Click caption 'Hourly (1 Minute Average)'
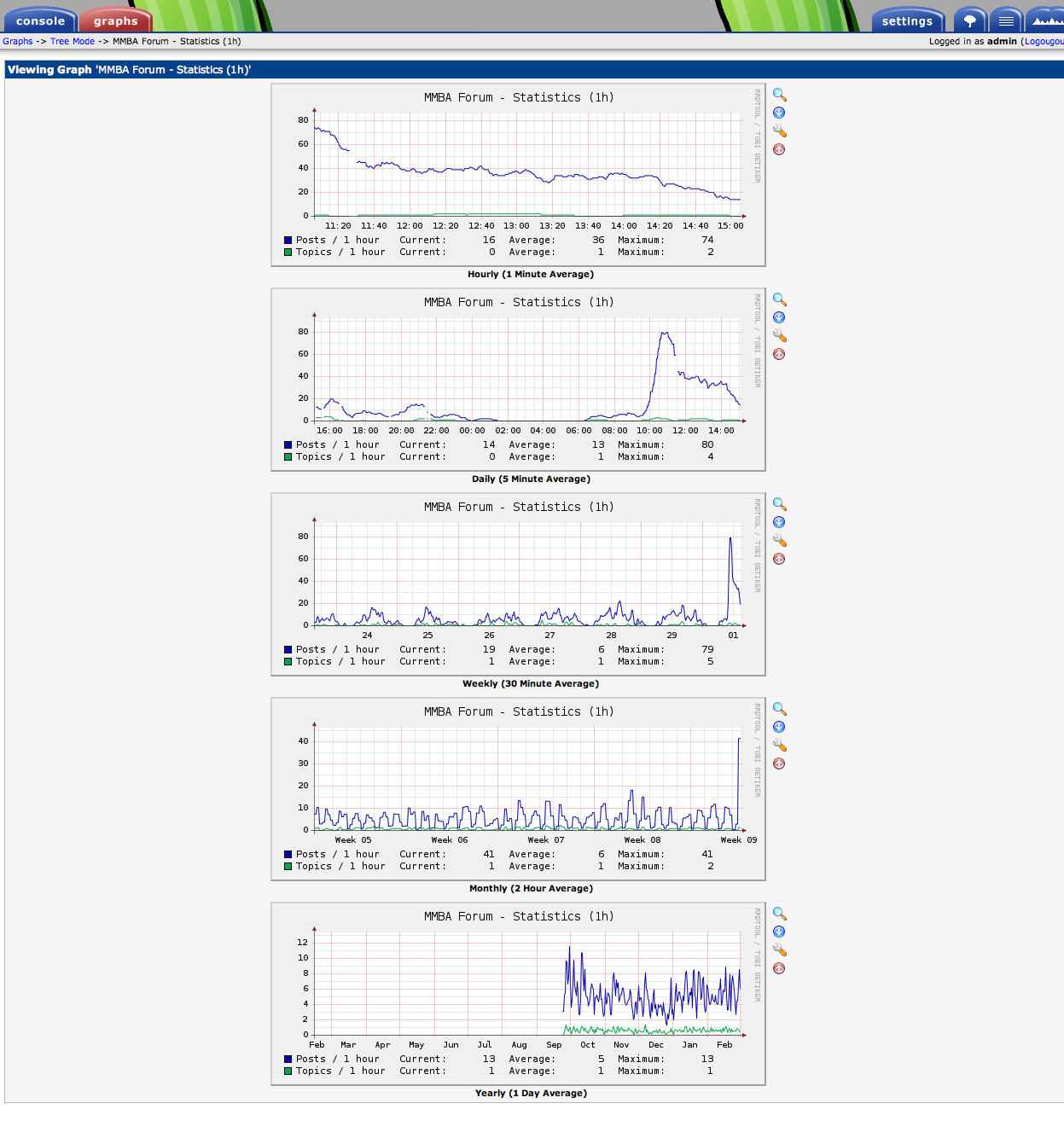This screenshot has height=1138, width=1064. click(531, 274)
